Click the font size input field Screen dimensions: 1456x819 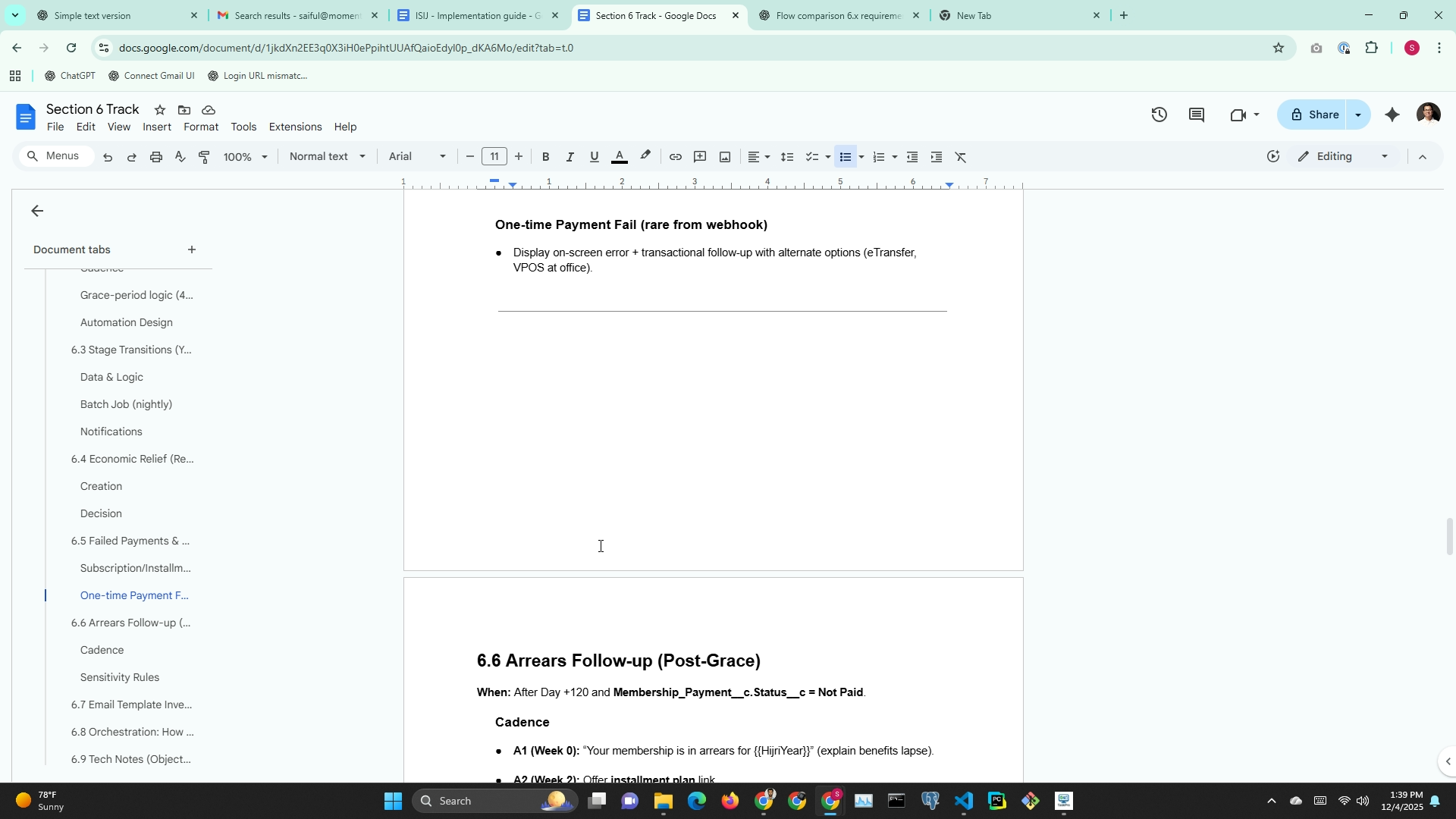(x=494, y=157)
